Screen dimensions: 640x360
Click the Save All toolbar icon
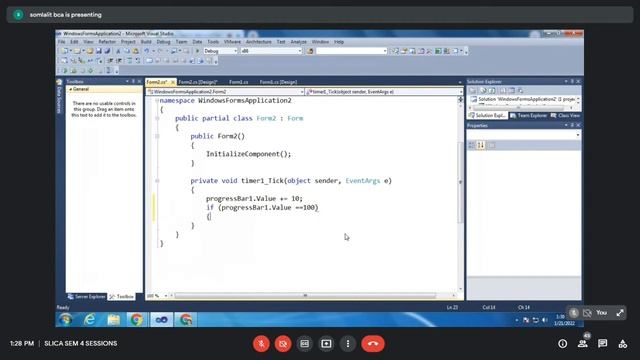[x=107, y=51]
